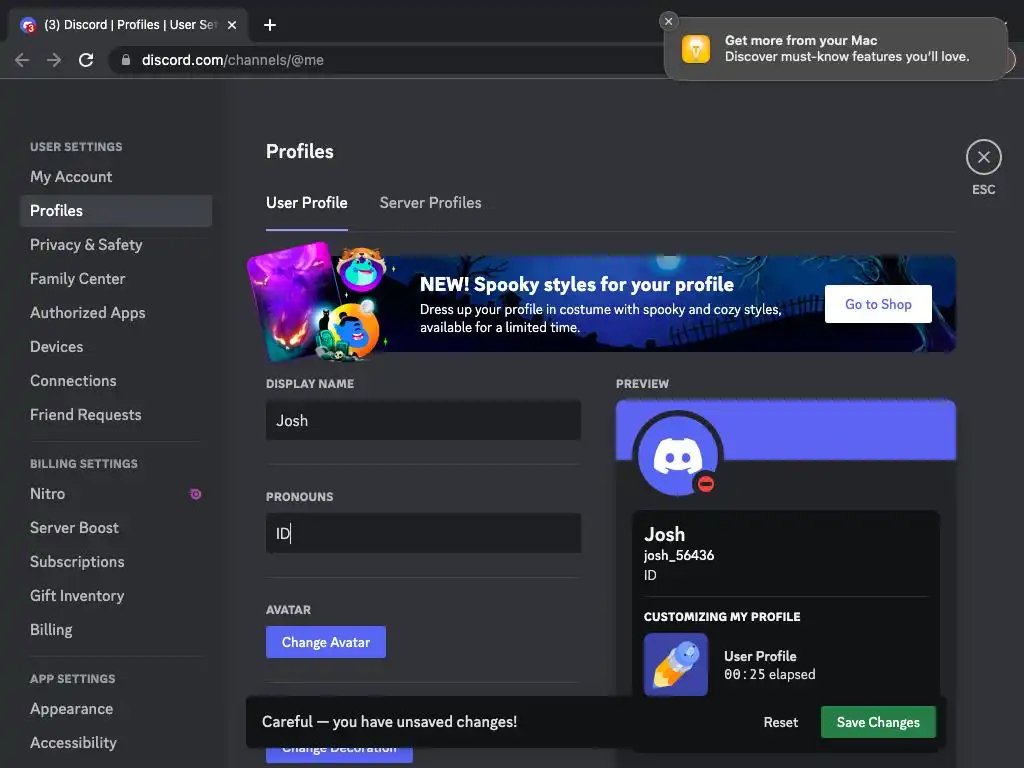Click the lightbulb tips icon in notification
The height and width of the screenshot is (768, 1024).
[x=696, y=49]
